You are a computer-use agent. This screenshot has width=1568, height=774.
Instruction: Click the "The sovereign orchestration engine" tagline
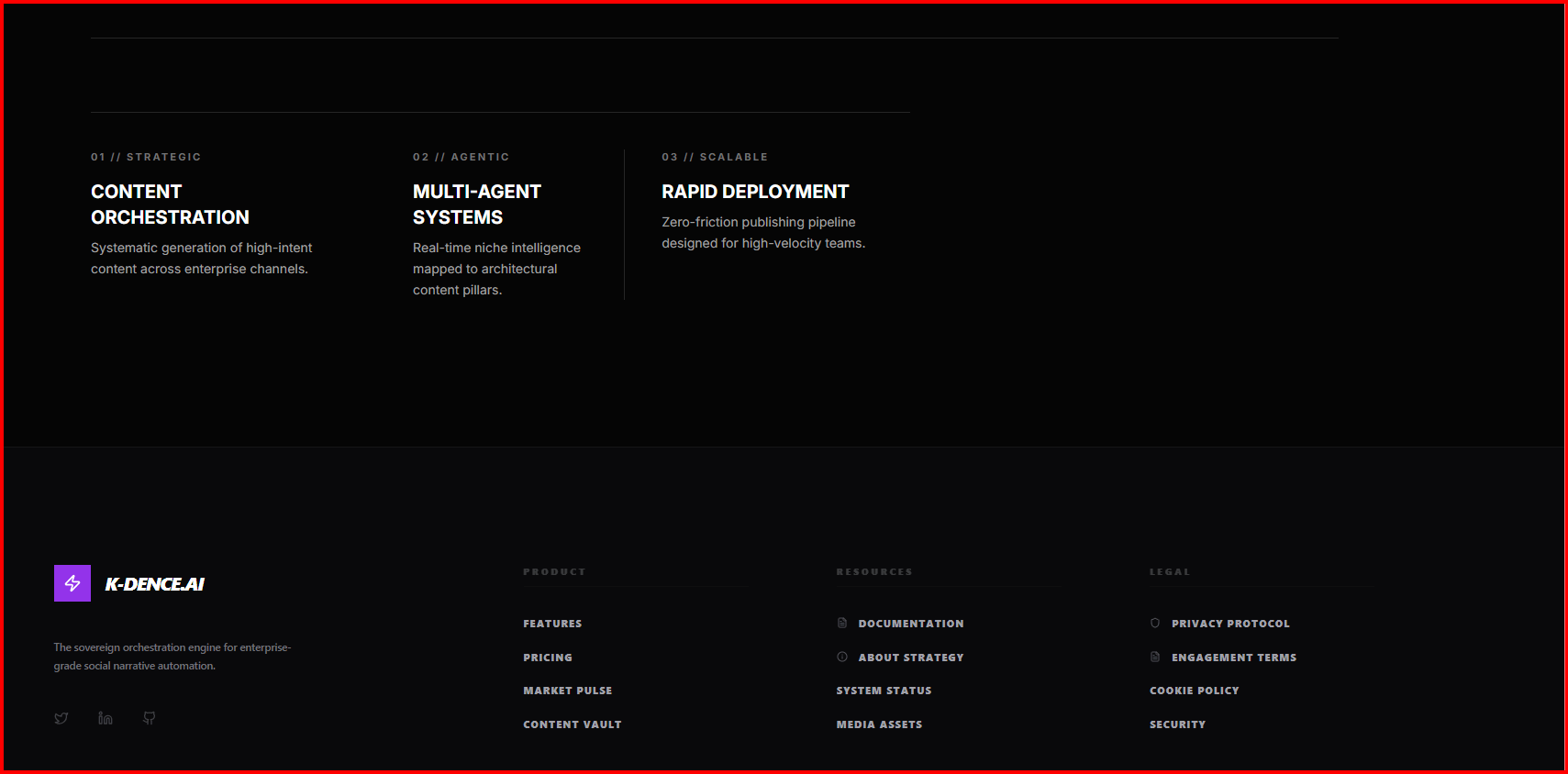point(172,657)
